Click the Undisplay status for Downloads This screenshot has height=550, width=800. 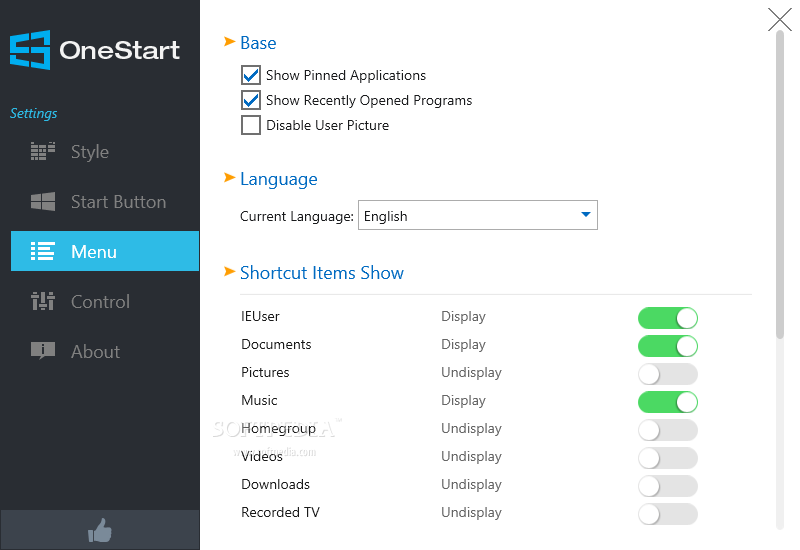coord(471,485)
